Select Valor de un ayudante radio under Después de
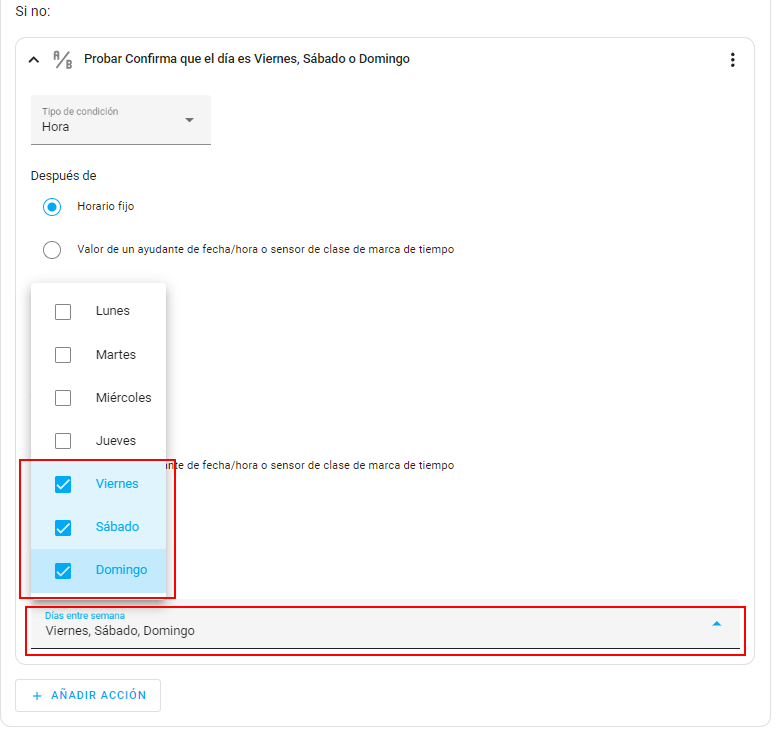The width and height of the screenshot is (782, 734). pyautogui.click(x=52, y=250)
